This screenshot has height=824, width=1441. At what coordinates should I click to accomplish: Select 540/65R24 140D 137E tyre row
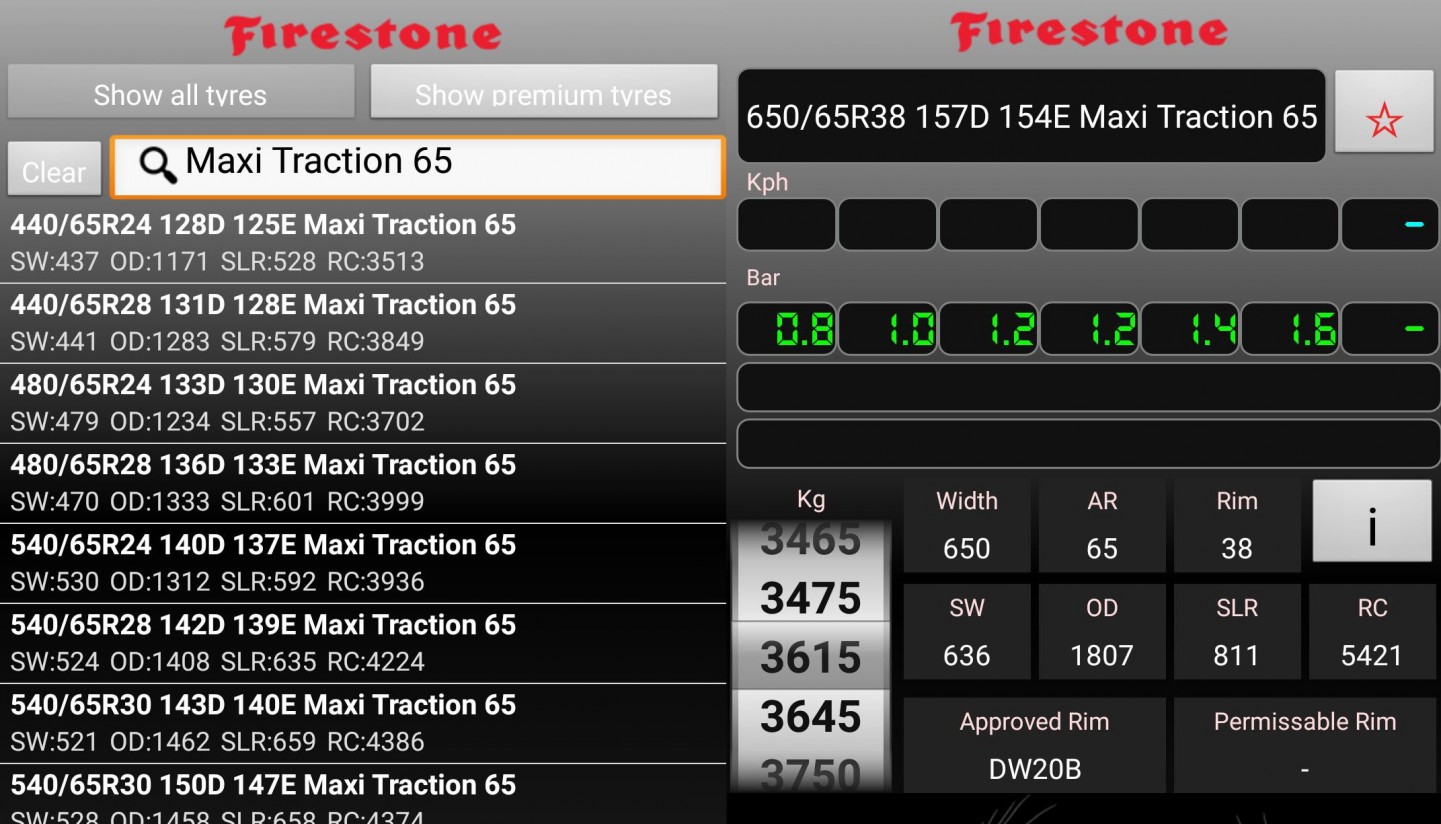point(363,563)
